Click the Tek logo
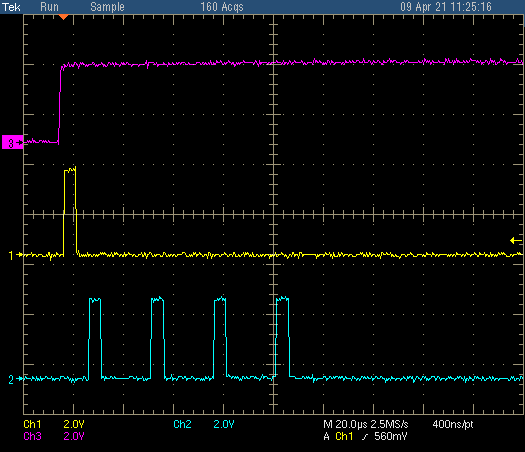Viewport: 525px width, 452px height. tap(11, 7)
